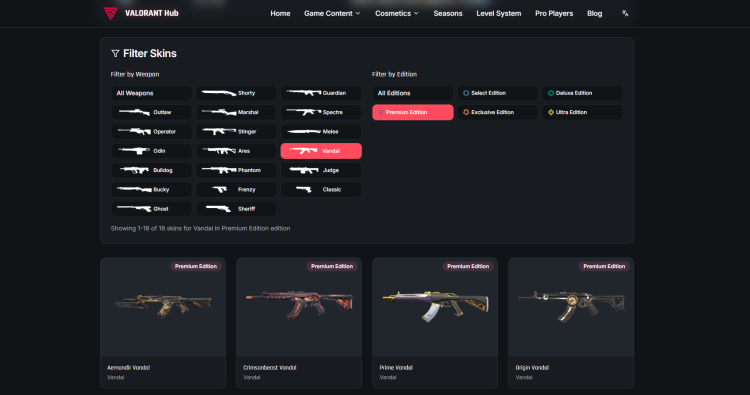Click the 'Showing 1-18 of 18 skins' text
Viewport: 750px width, 395px height.
pos(200,229)
